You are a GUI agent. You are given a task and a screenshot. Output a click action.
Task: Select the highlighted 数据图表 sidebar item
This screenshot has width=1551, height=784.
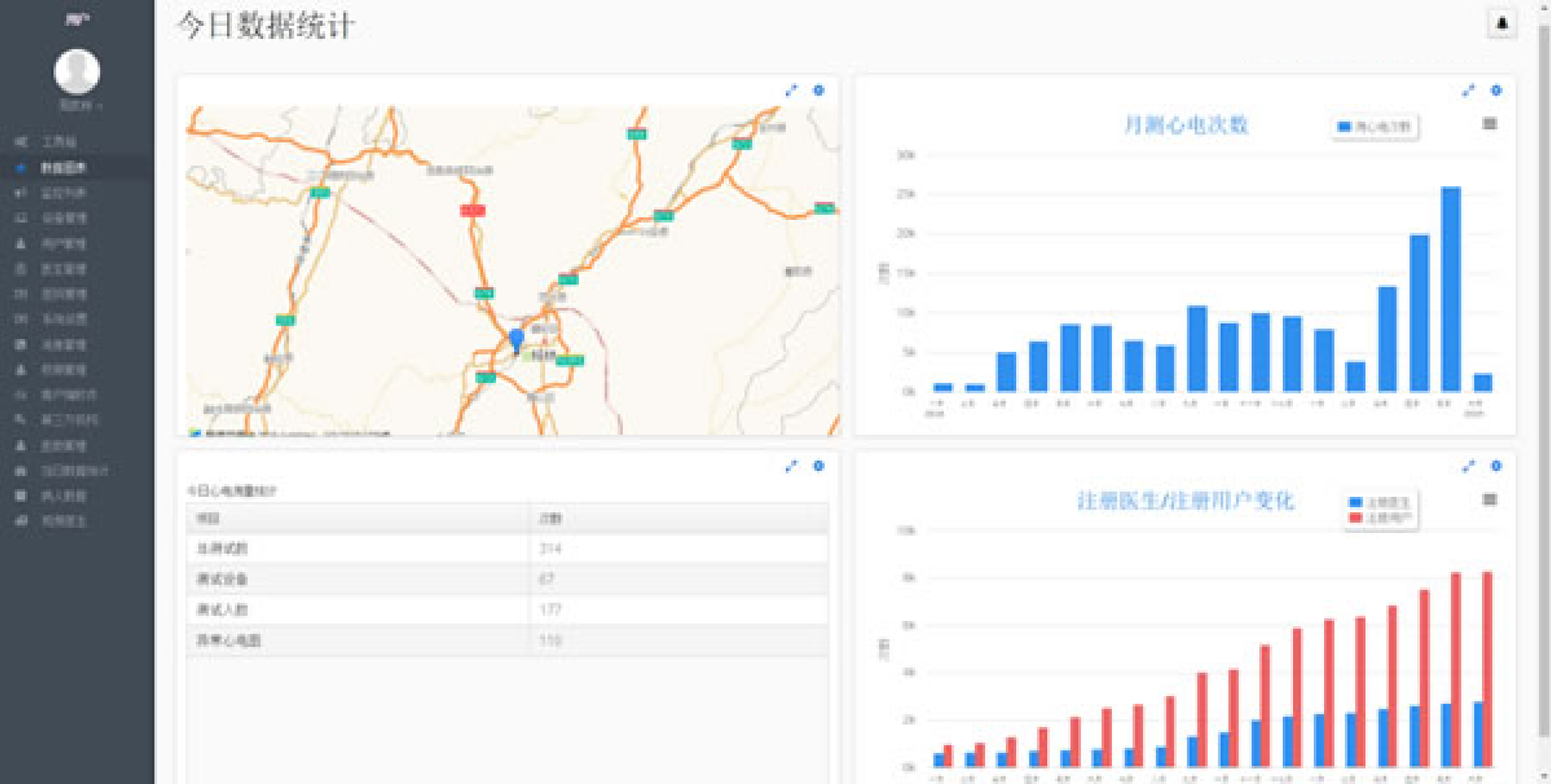(77, 167)
